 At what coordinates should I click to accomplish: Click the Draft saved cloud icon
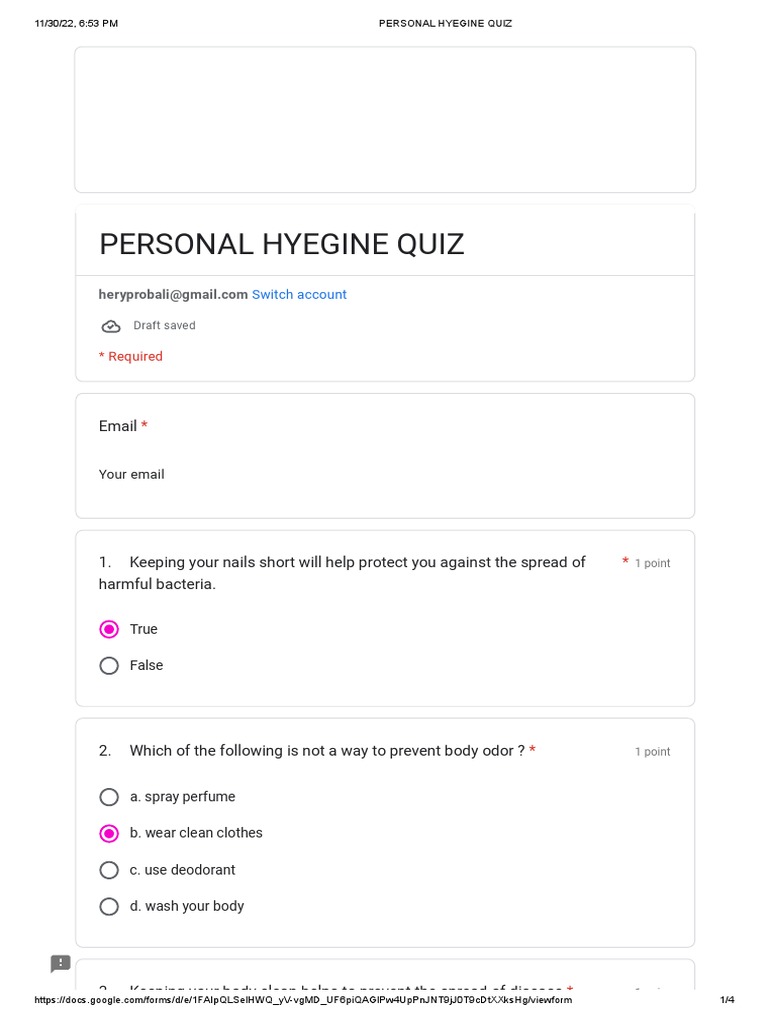[x=111, y=326]
